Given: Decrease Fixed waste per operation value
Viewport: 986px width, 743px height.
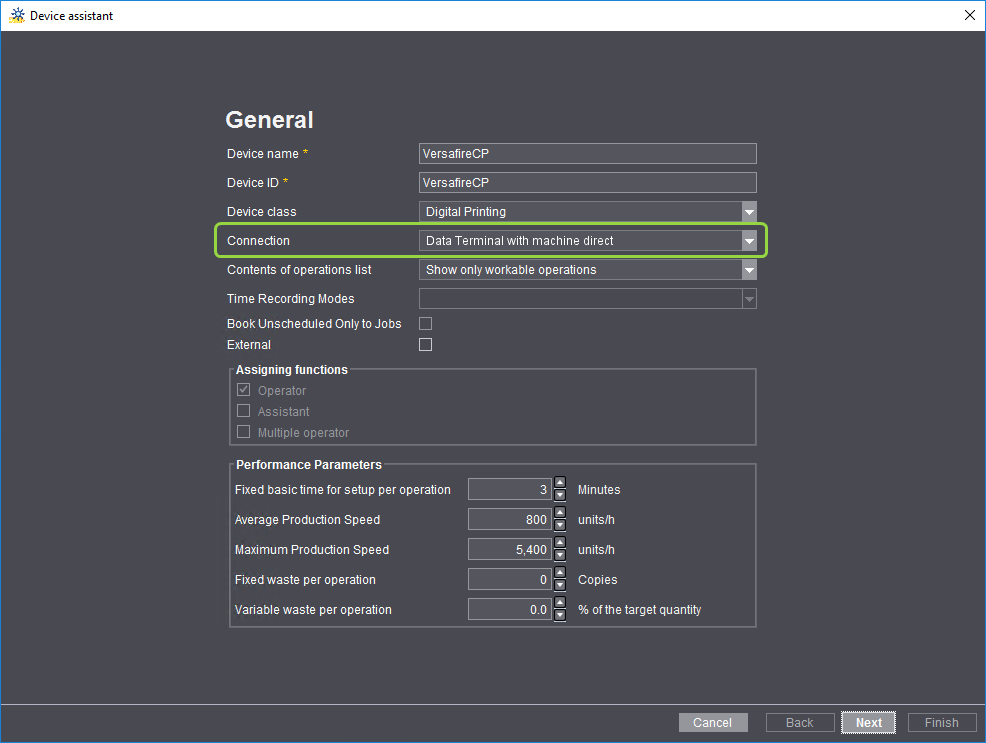Looking at the screenshot, I should [x=560, y=585].
